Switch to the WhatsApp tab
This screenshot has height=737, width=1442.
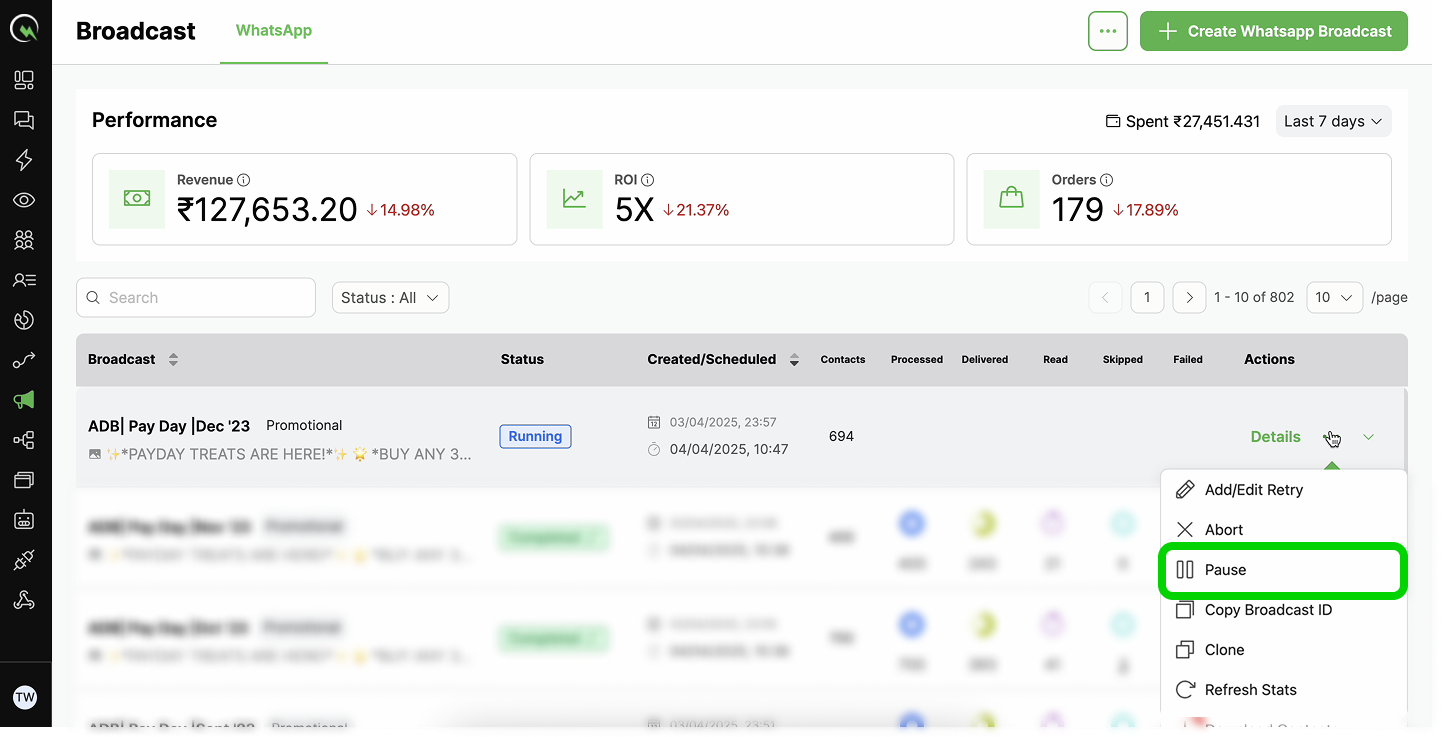click(273, 31)
